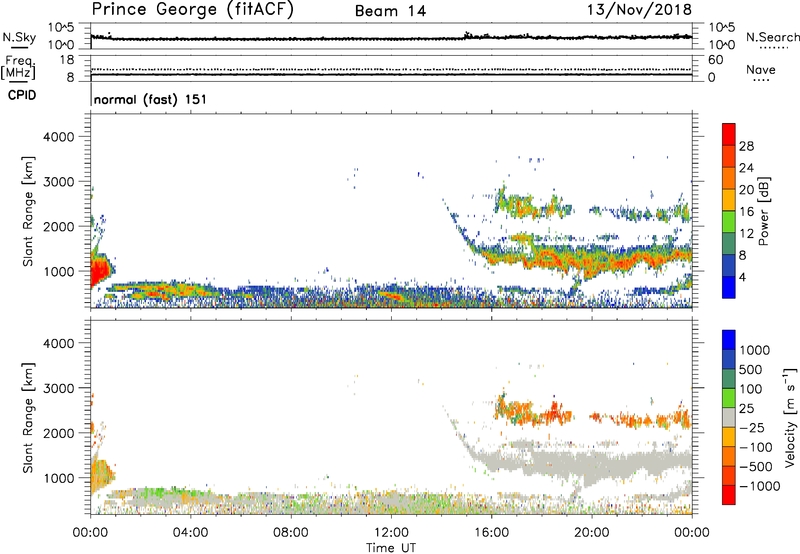This screenshot has height=554, width=800.
Task: Click the "100" label on velocity colorbar
Action: tap(751, 389)
